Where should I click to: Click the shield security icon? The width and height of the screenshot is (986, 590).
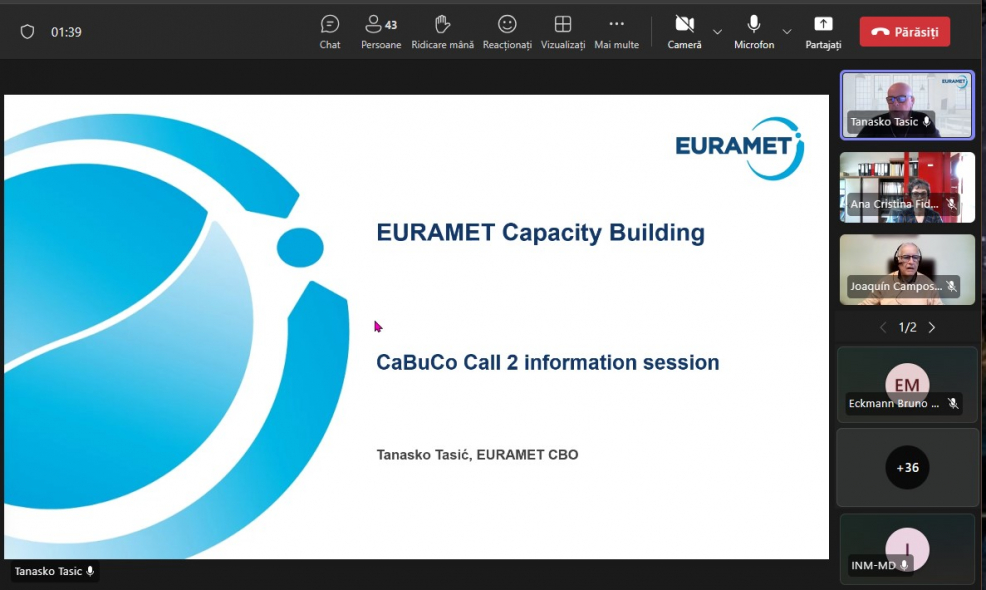tap(27, 31)
